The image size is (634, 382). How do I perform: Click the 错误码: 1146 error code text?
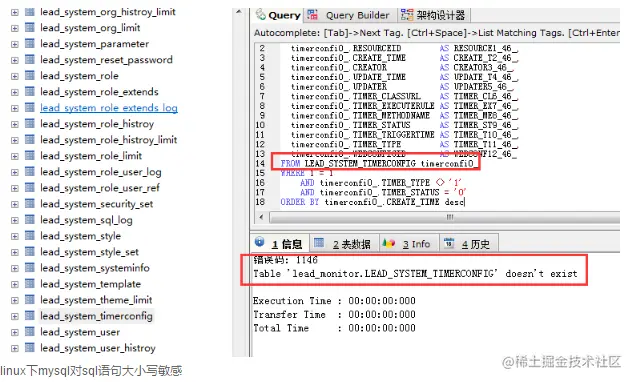pyautogui.click(x=285, y=260)
